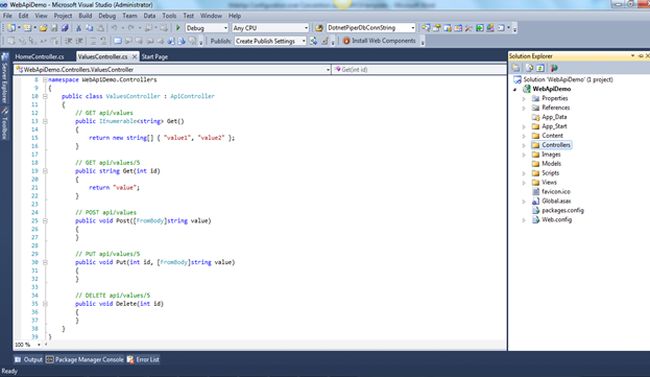Select the Views folder in Solution Explorer

point(549,182)
